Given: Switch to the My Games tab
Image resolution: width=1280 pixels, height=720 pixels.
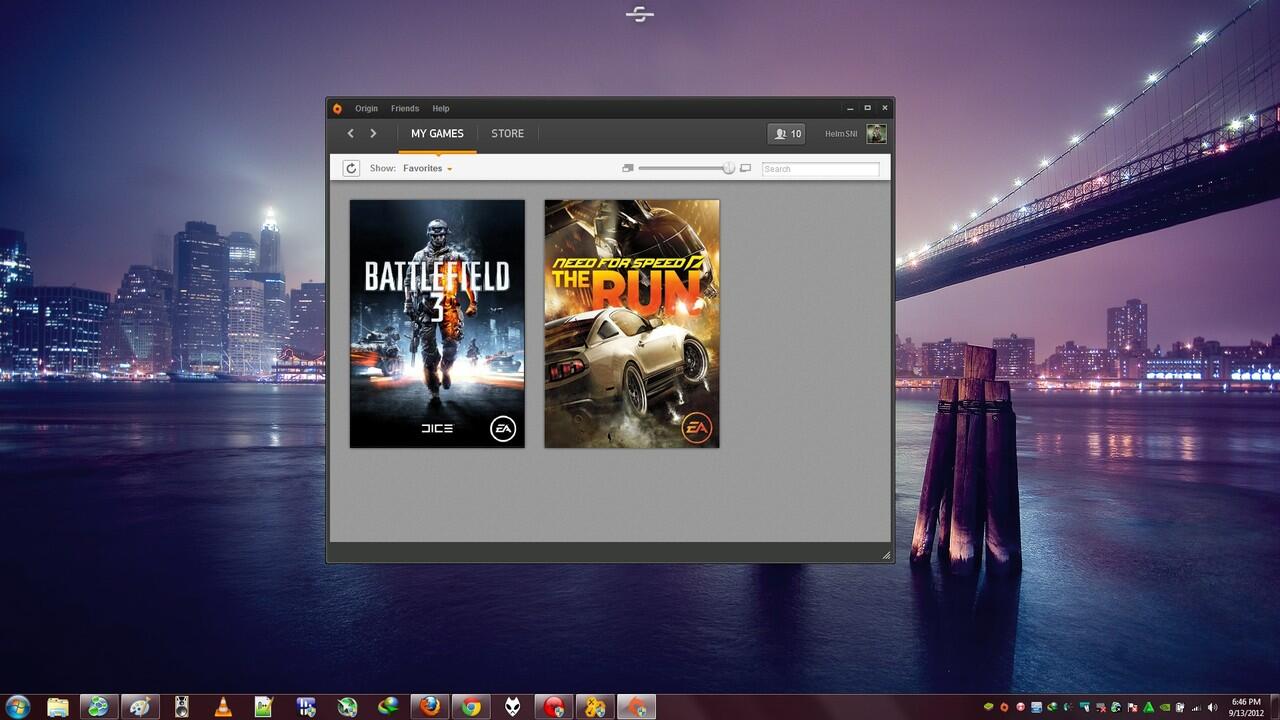Looking at the screenshot, I should click(437, 134).
